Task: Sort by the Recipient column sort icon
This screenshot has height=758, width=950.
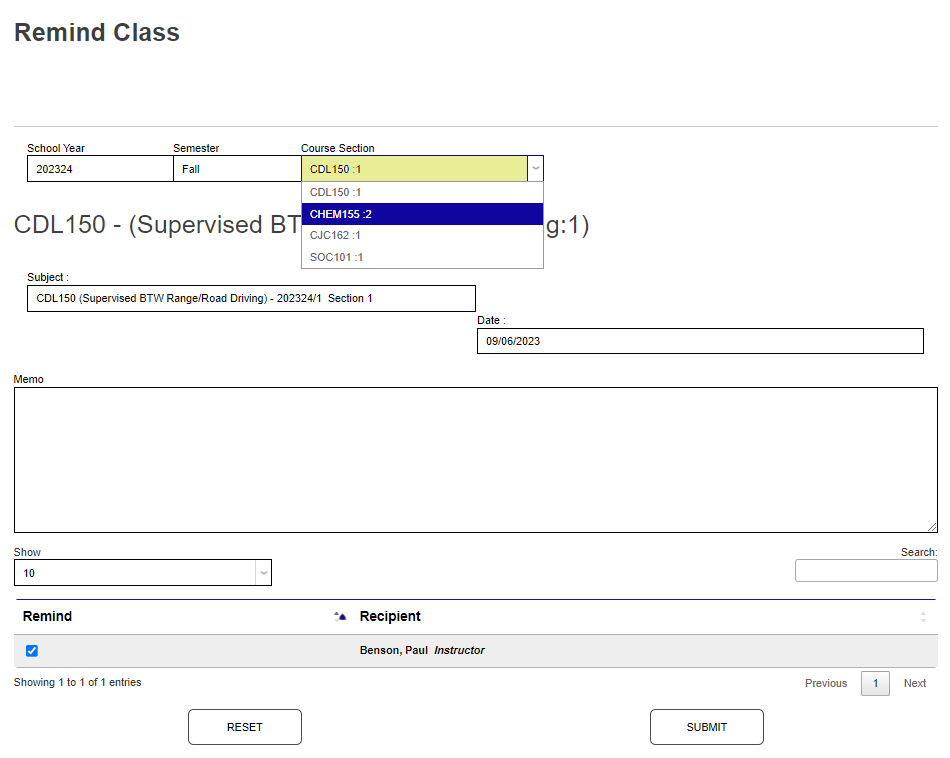Action: (923, 617)
